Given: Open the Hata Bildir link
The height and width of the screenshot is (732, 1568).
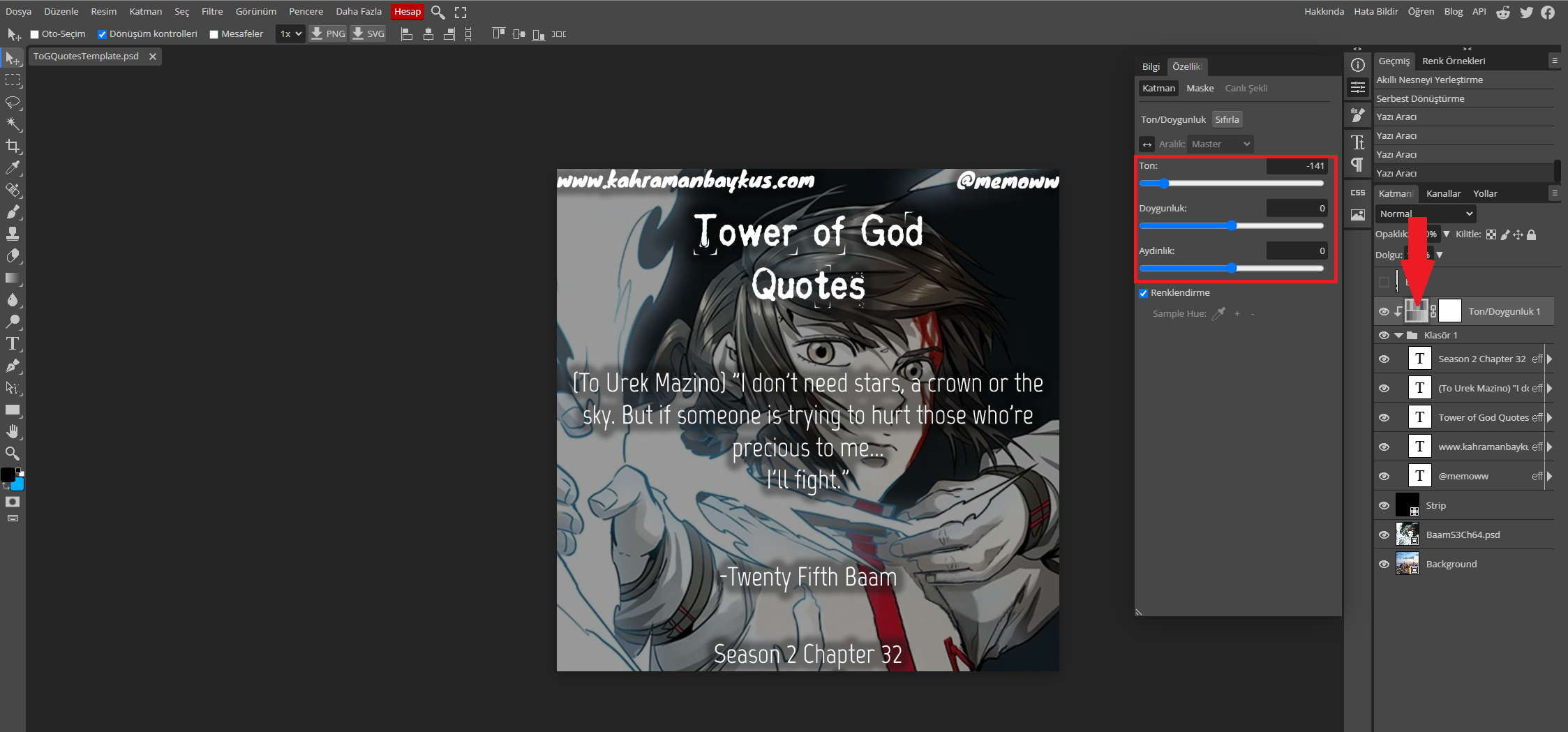Looking at the screenshot, I should coord(1376,12).
